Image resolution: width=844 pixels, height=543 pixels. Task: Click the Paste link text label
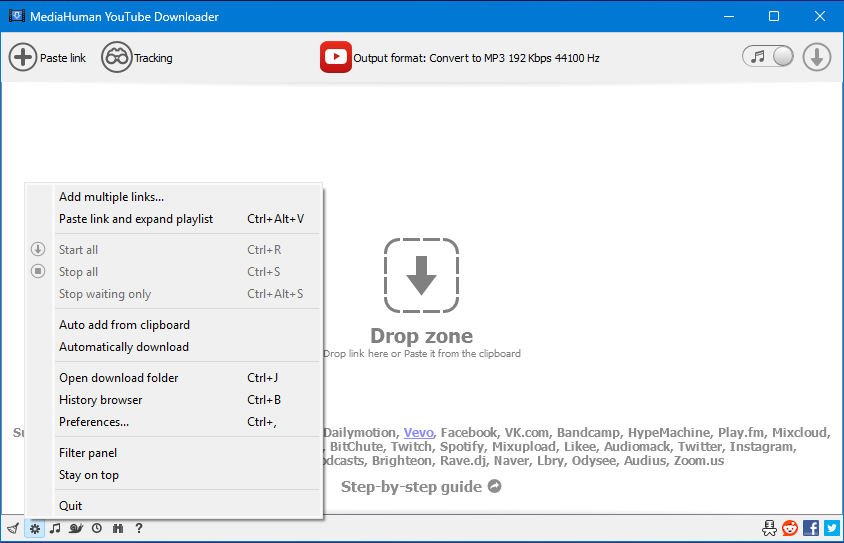[62, 58]
